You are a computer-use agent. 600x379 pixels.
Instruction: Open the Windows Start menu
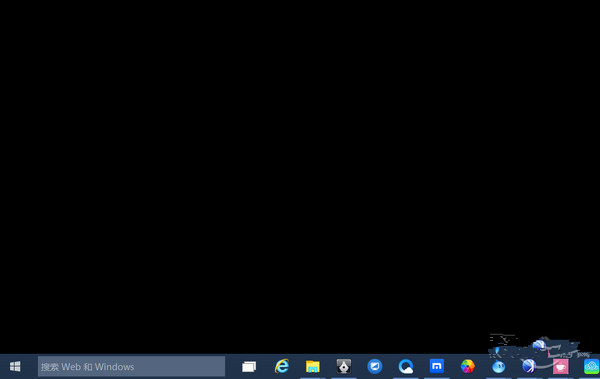[15, 366]
